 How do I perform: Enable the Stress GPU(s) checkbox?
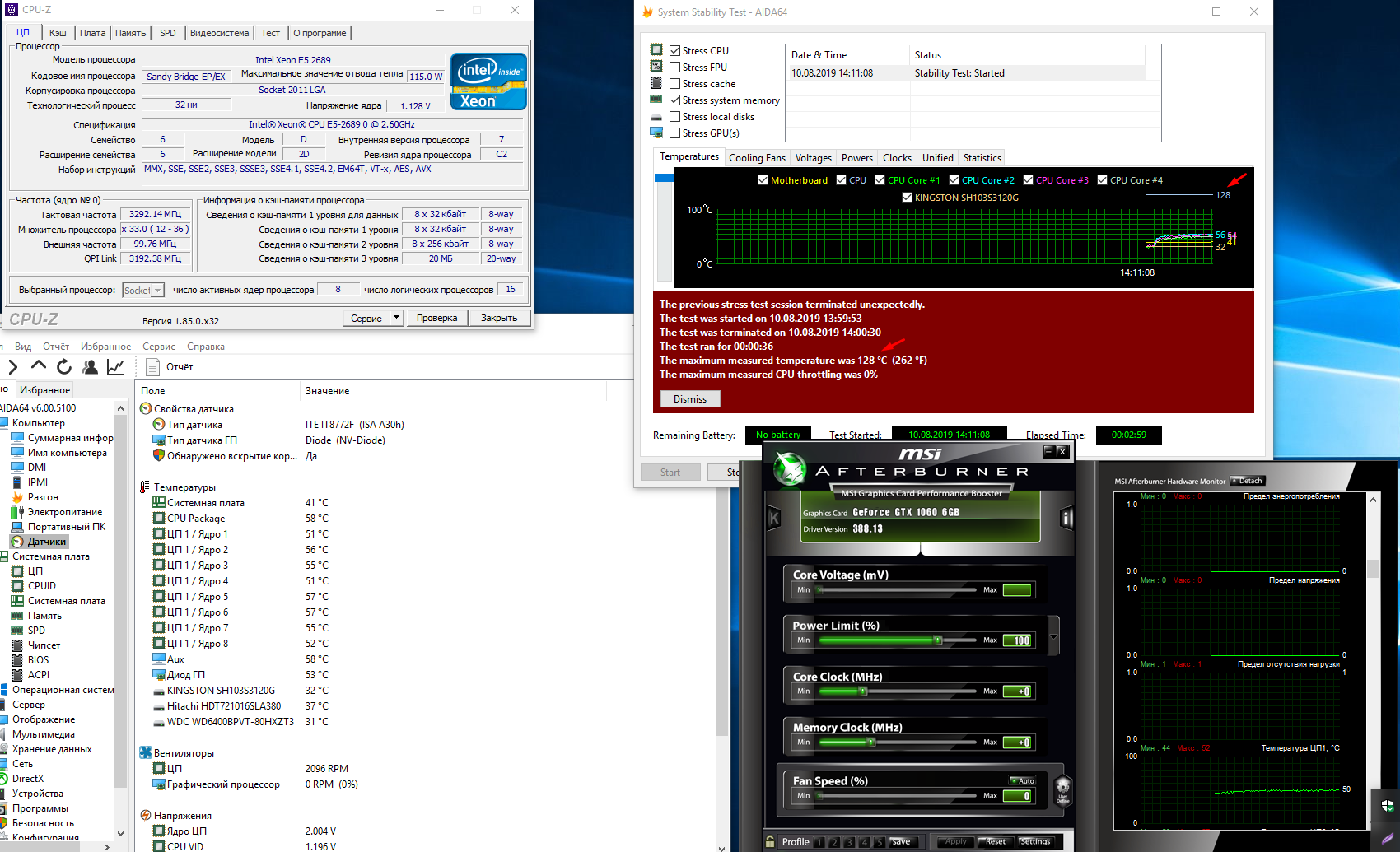click(x=675, y=133)
